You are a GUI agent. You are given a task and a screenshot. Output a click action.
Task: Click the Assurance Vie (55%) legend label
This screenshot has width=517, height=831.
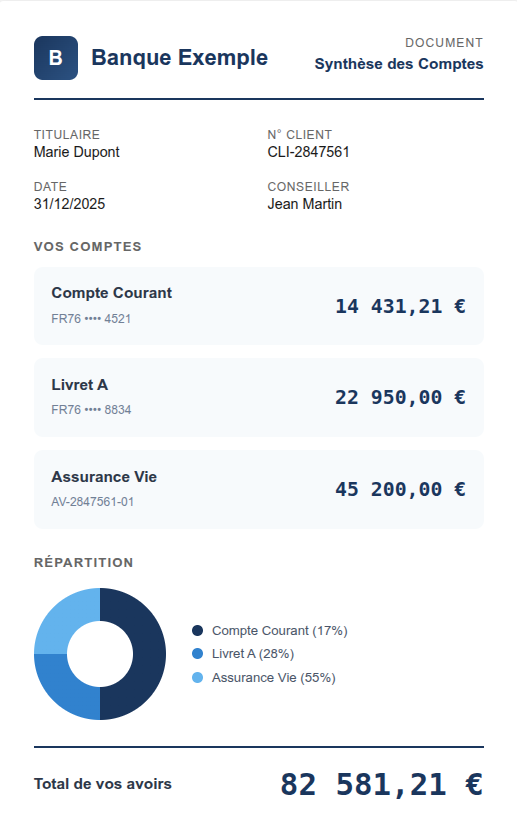click(274, 678)
